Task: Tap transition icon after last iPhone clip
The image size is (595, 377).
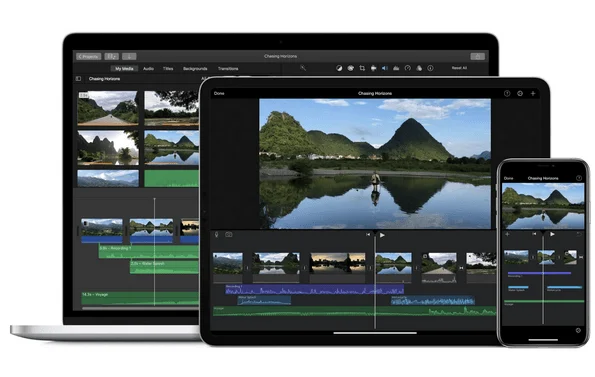Action: pos(581,258)
